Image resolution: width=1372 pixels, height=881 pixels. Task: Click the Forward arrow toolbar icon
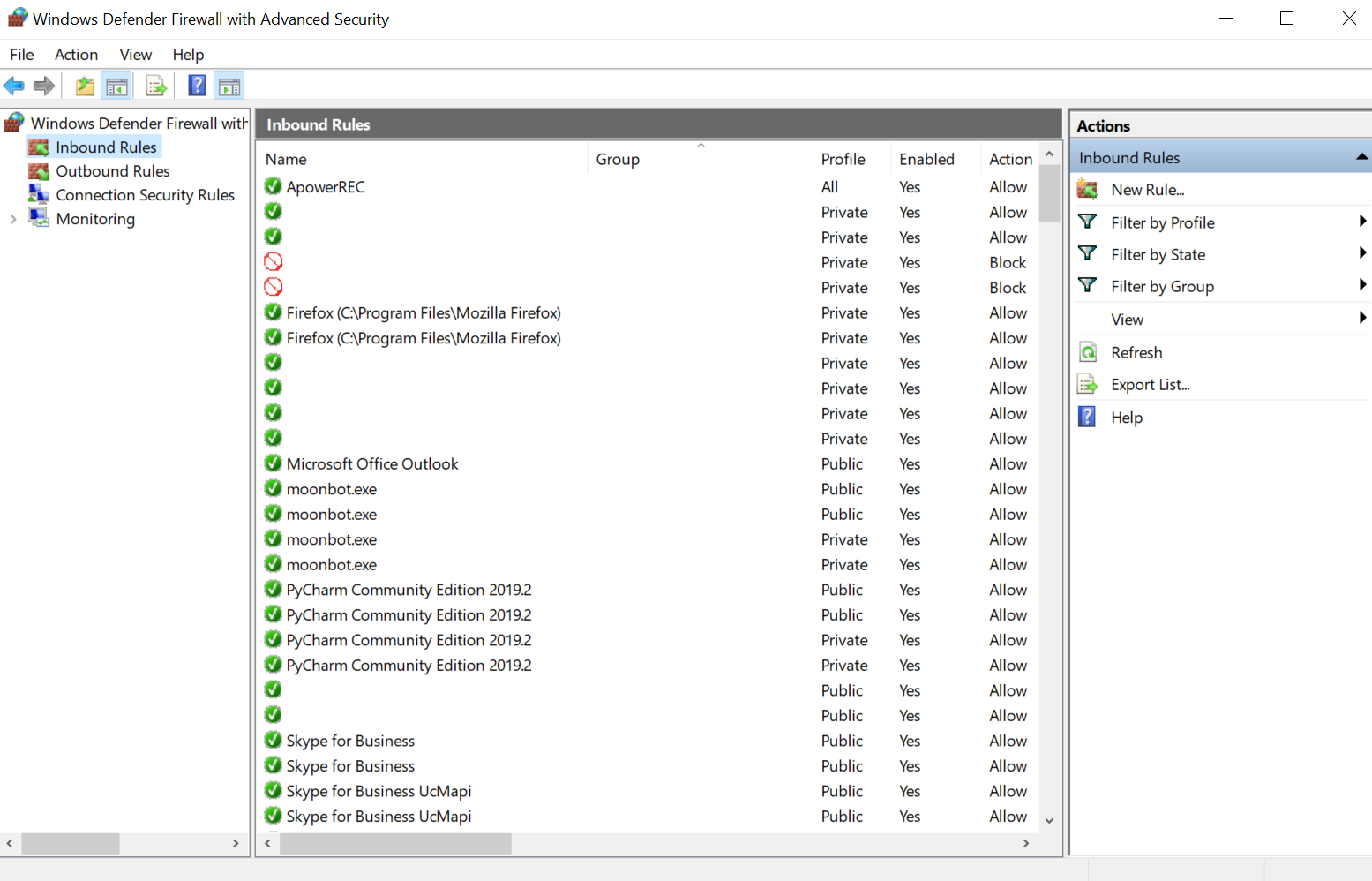pyautogui.click(x=44, y=86)
